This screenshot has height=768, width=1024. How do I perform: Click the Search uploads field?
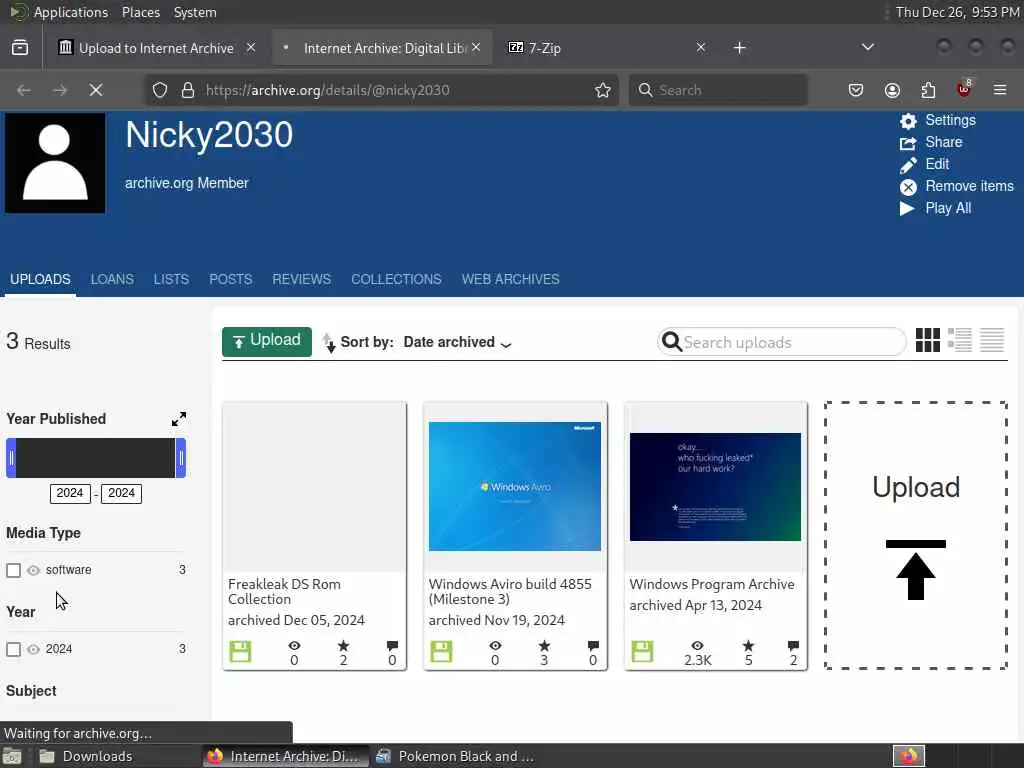[x=782, y=342]
